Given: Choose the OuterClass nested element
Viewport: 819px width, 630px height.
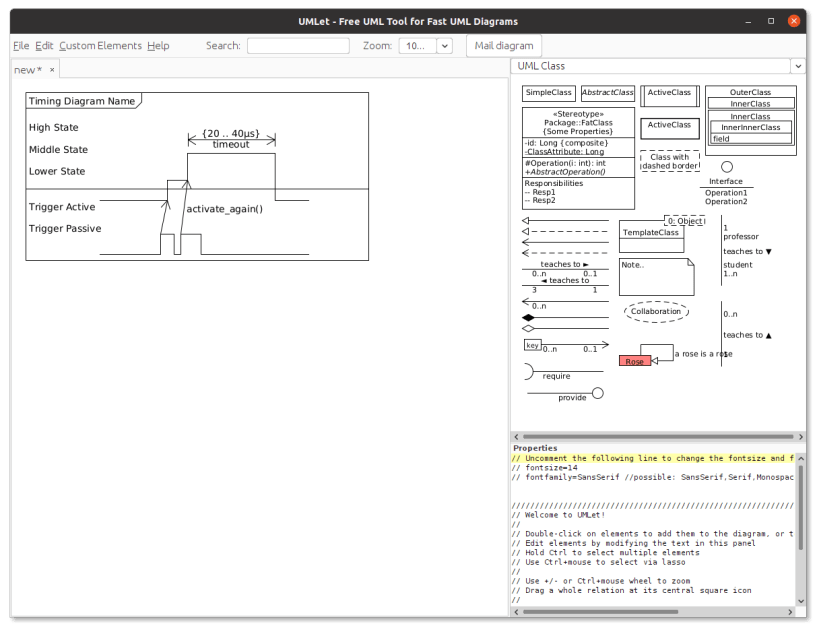Looking at the screenshot, I should pos(751,120).
